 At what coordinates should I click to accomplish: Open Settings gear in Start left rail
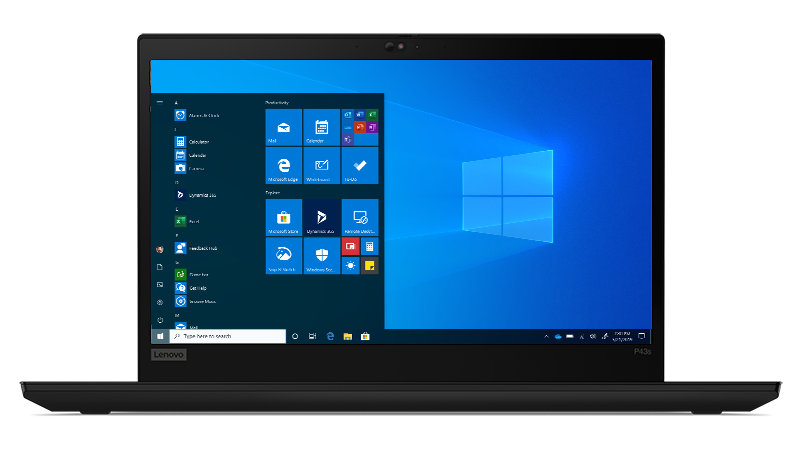160,302
